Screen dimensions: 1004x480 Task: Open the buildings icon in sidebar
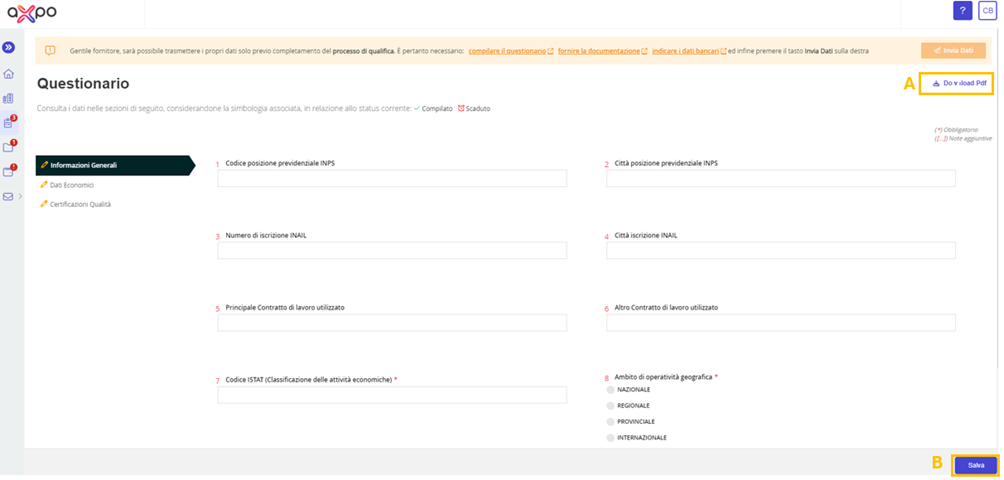tap(8, 99)
